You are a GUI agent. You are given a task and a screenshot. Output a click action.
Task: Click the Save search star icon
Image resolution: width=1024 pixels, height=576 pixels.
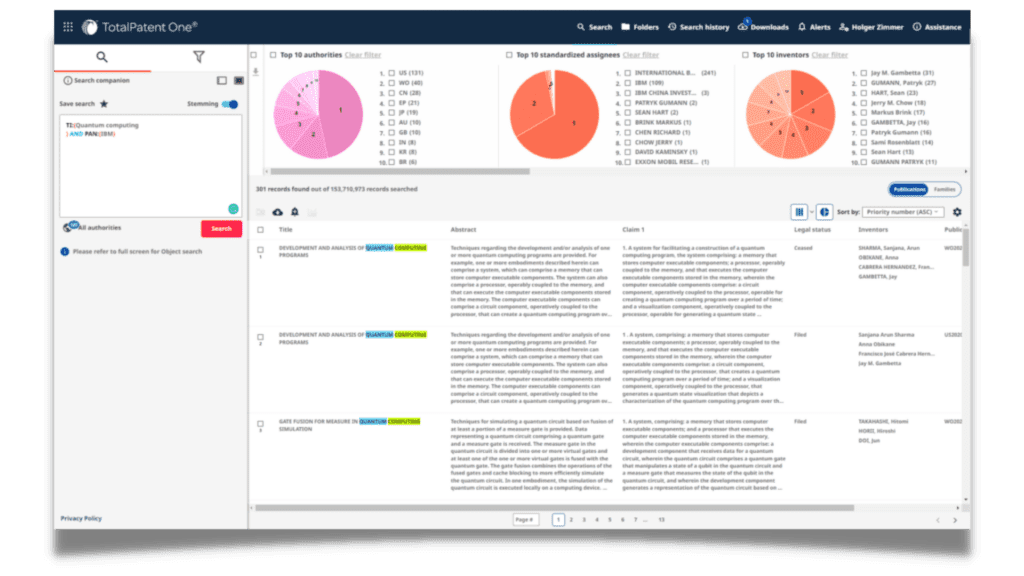point(104,104)
